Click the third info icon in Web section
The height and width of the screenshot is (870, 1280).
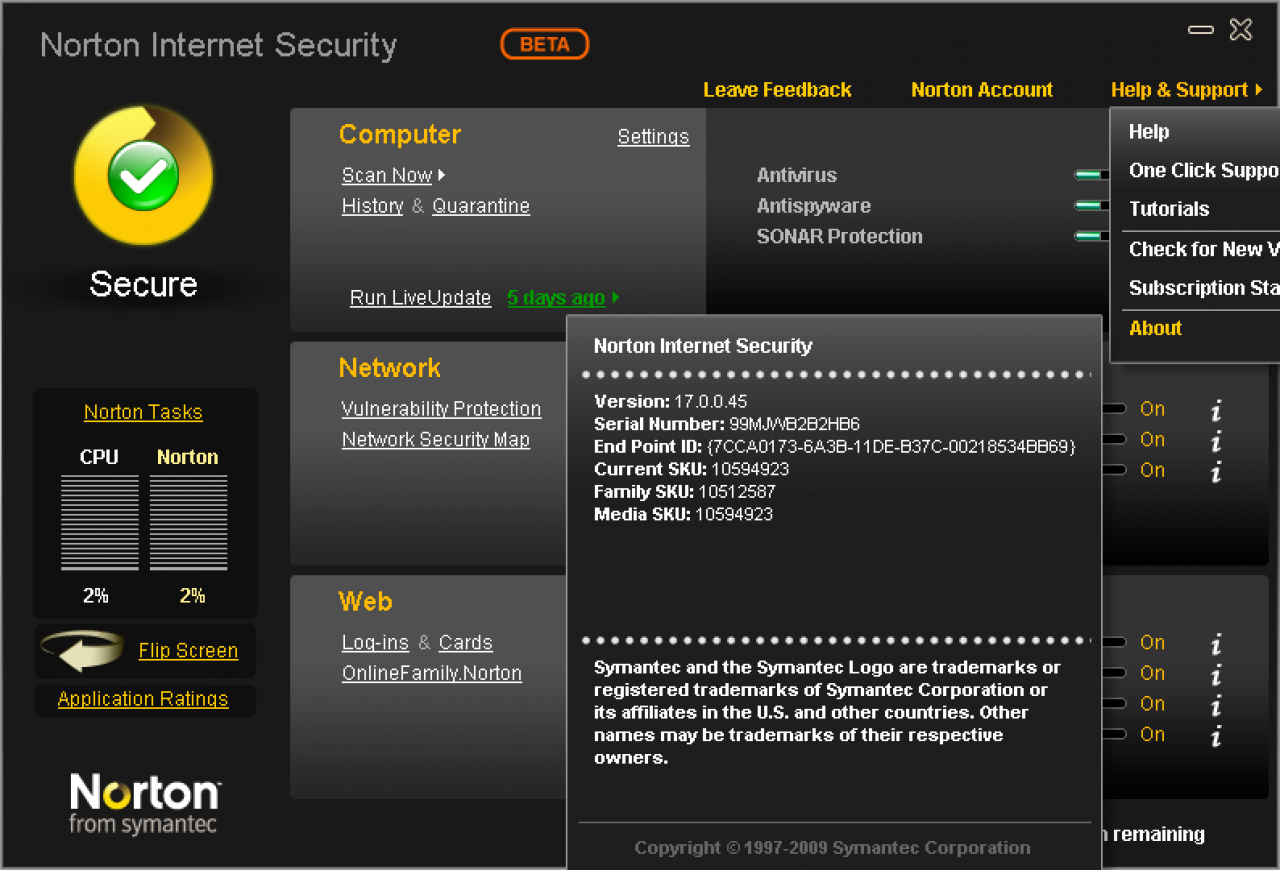click(1216, 706)
